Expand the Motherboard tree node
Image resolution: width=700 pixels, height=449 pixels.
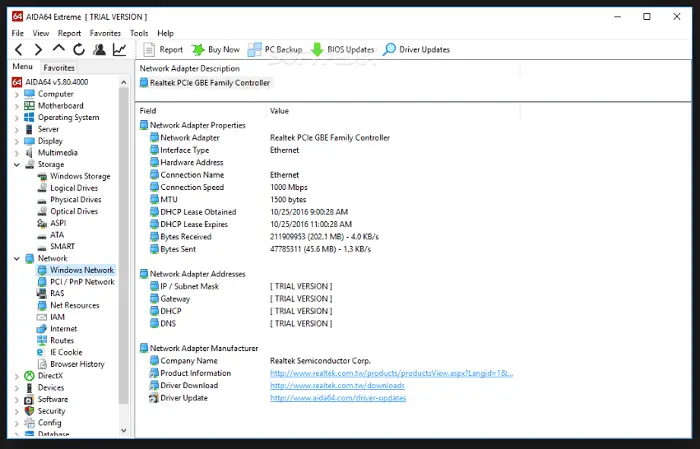coord(17,106)
